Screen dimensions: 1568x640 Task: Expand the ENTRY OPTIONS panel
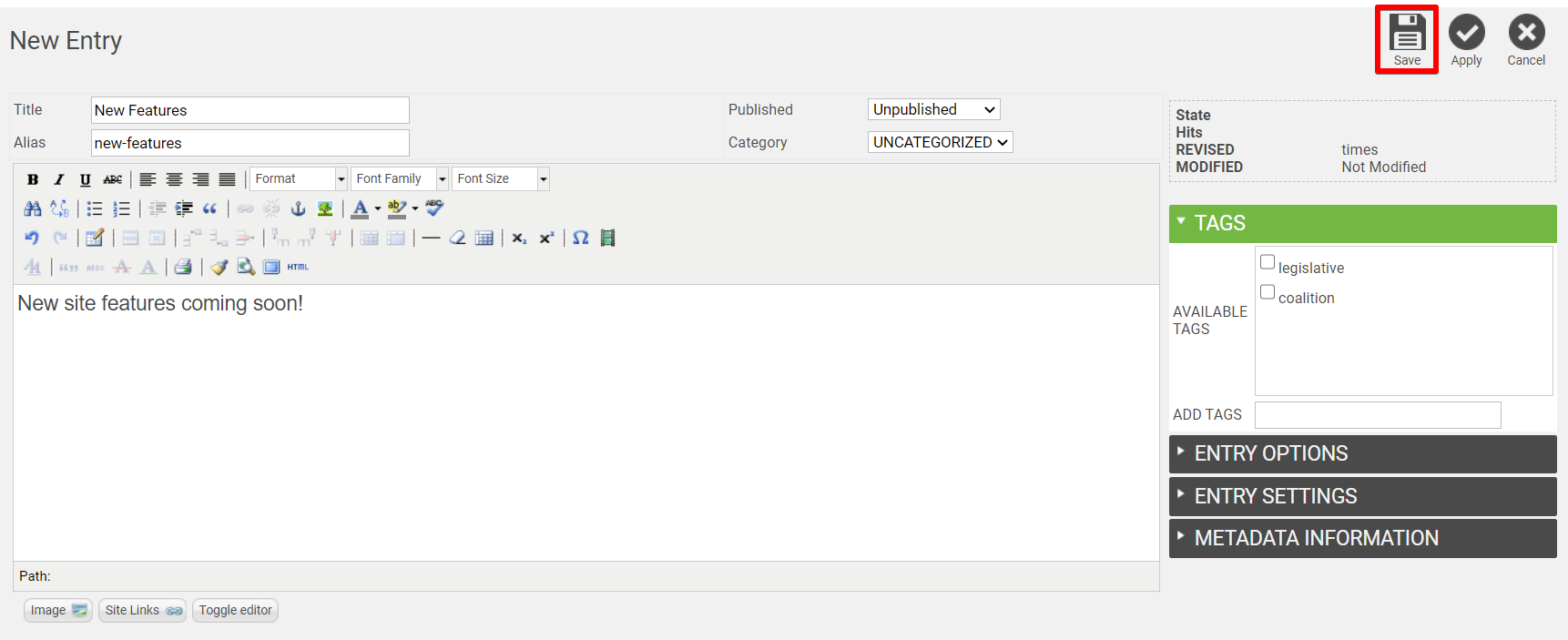pos(1362,453)
